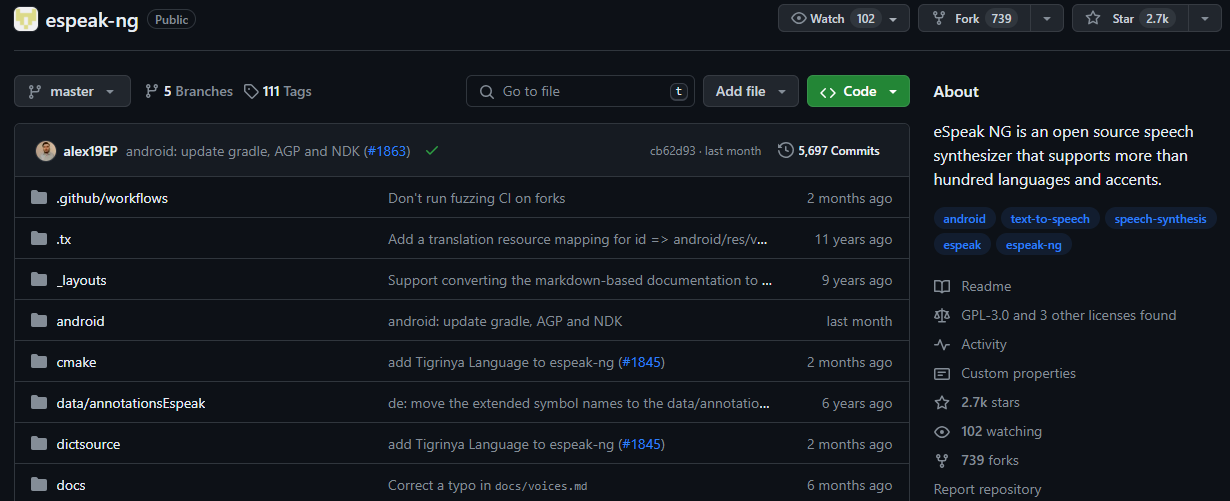Image resolution: width=1230 pixels, height=501 pixels.
Task: Click the pulse icon next to Activity
Action: click(x=942, y=344)
